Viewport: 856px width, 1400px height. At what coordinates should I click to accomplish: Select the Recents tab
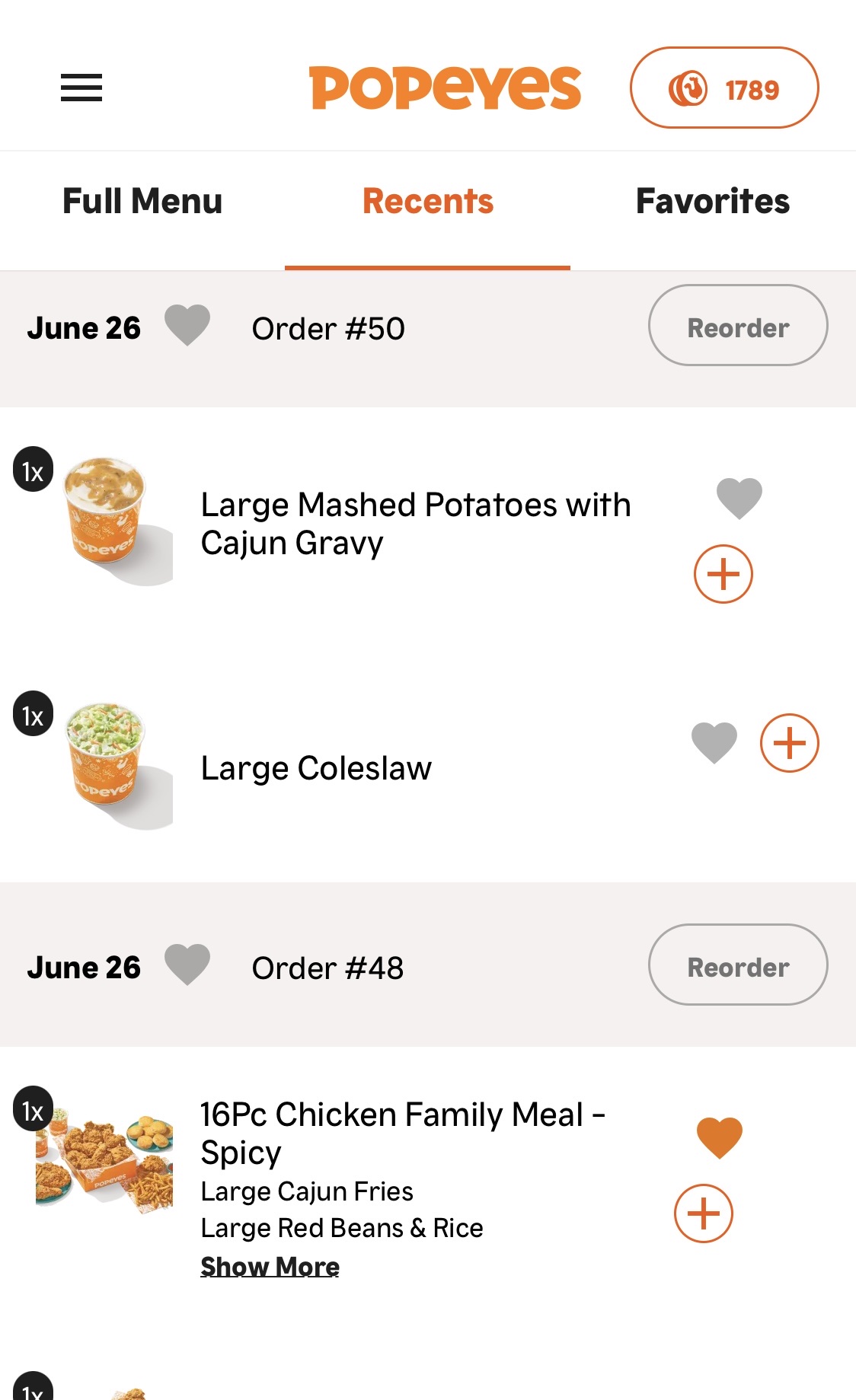point(428,202)
